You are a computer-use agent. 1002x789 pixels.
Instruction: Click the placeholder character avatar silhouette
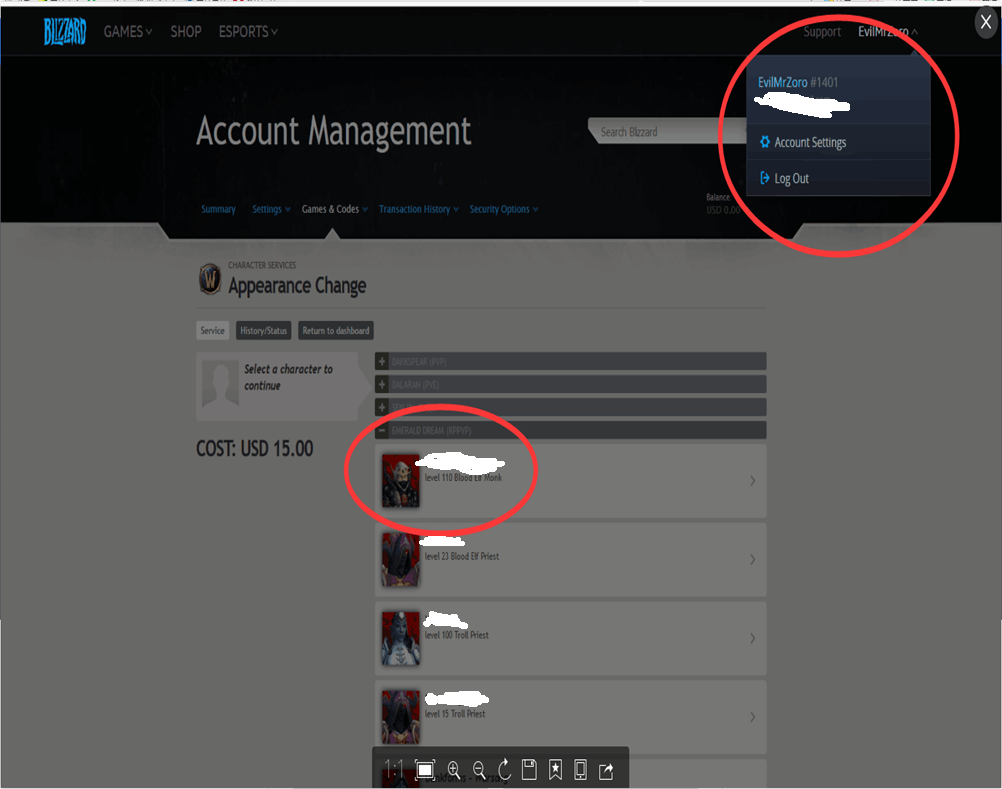click(220, 383)
